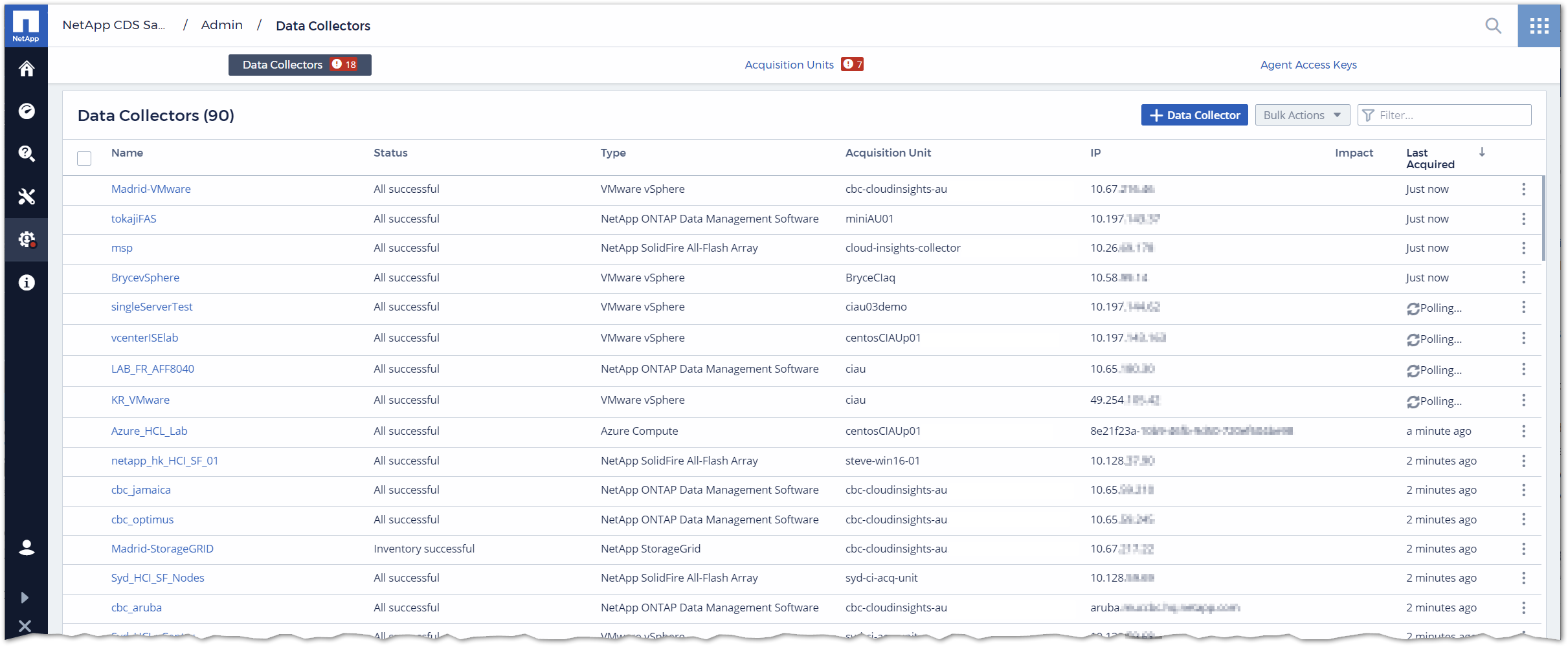Click the Filter funnel icon
The width and height of the screenshot is (1568, 647).
[x=1367, y=115]
